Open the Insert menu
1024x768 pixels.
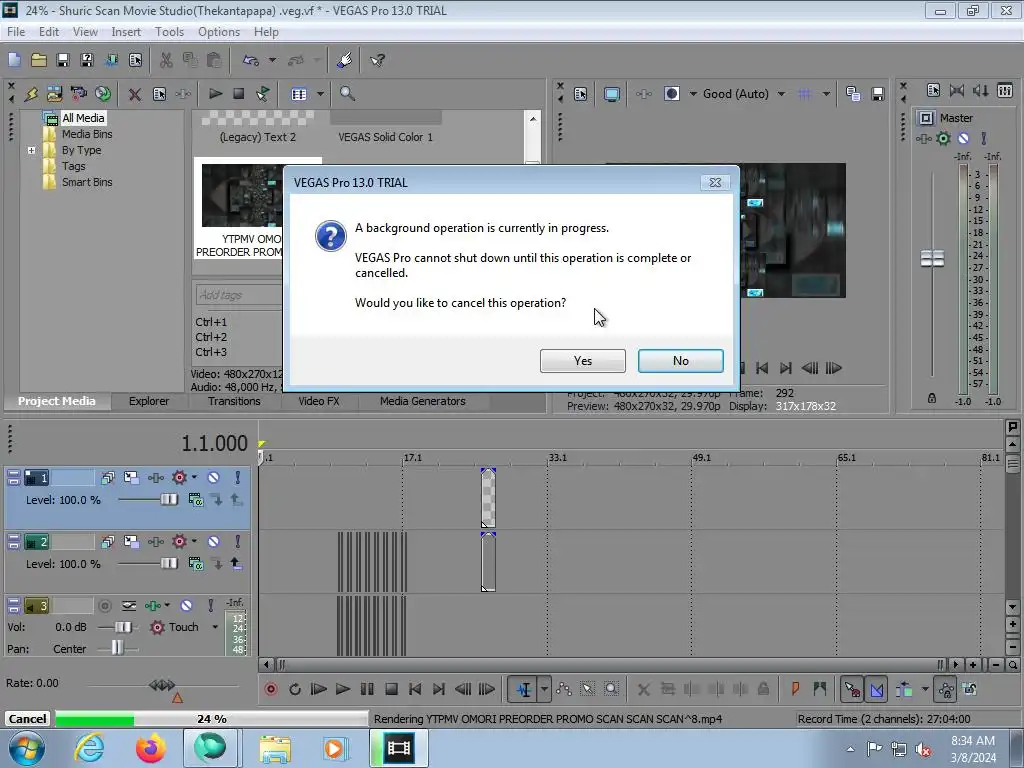click(x=126, y=31)
